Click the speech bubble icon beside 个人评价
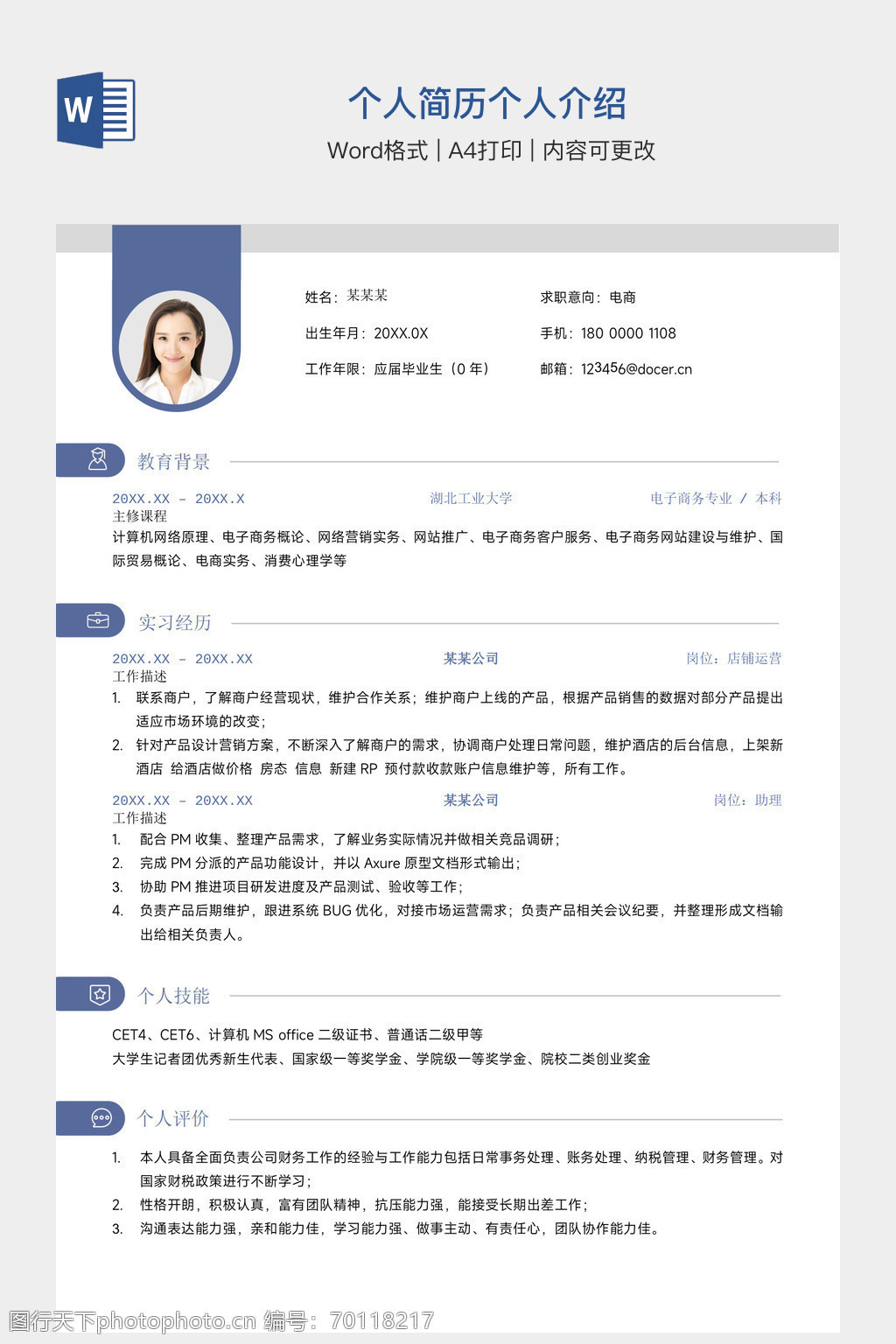Viewport: 896px width, 1344px height. coord(101,1118)
